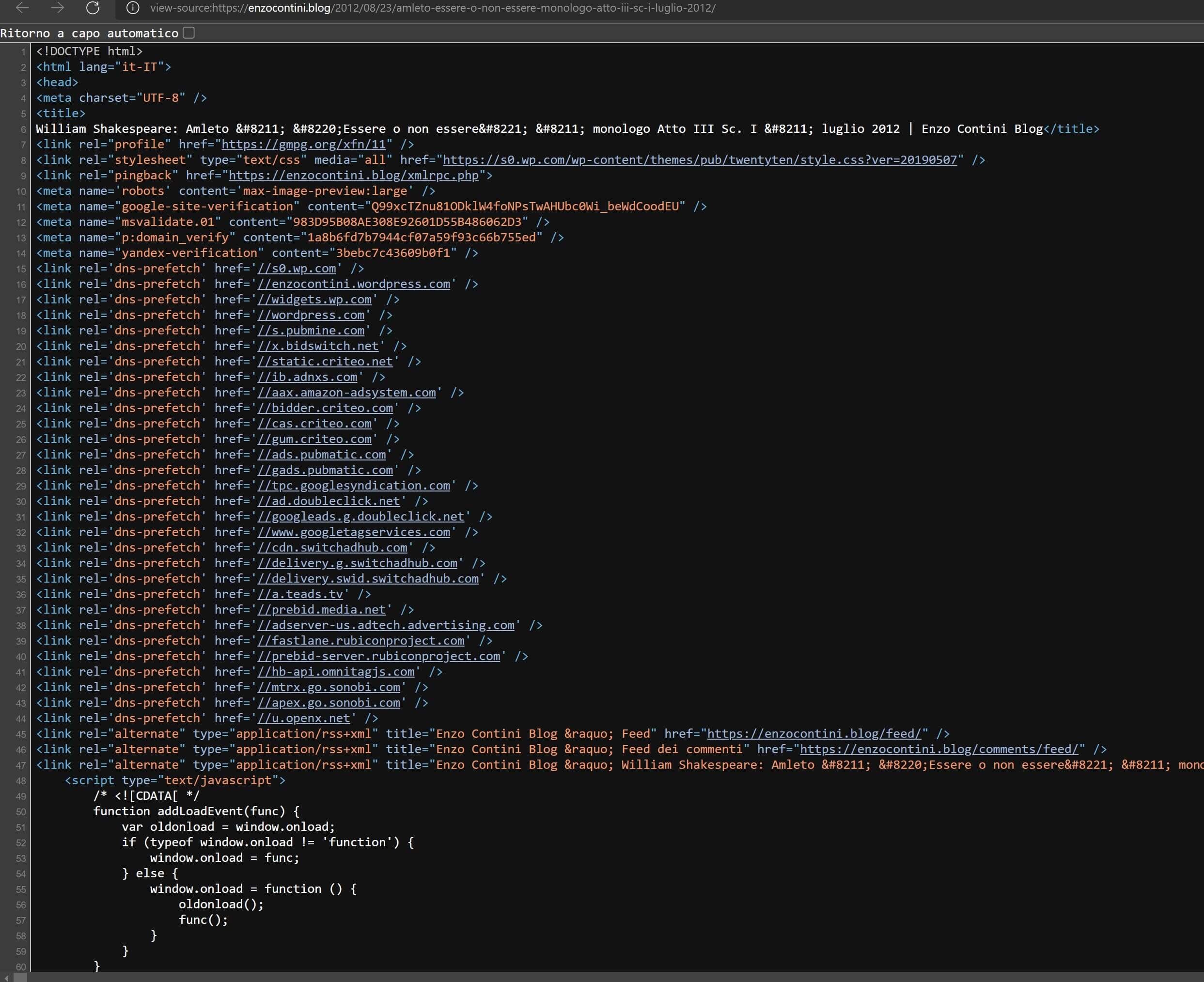Click the view-source URL address field
The width and height of the screenshot is (1204, 982).
point(433,8)
